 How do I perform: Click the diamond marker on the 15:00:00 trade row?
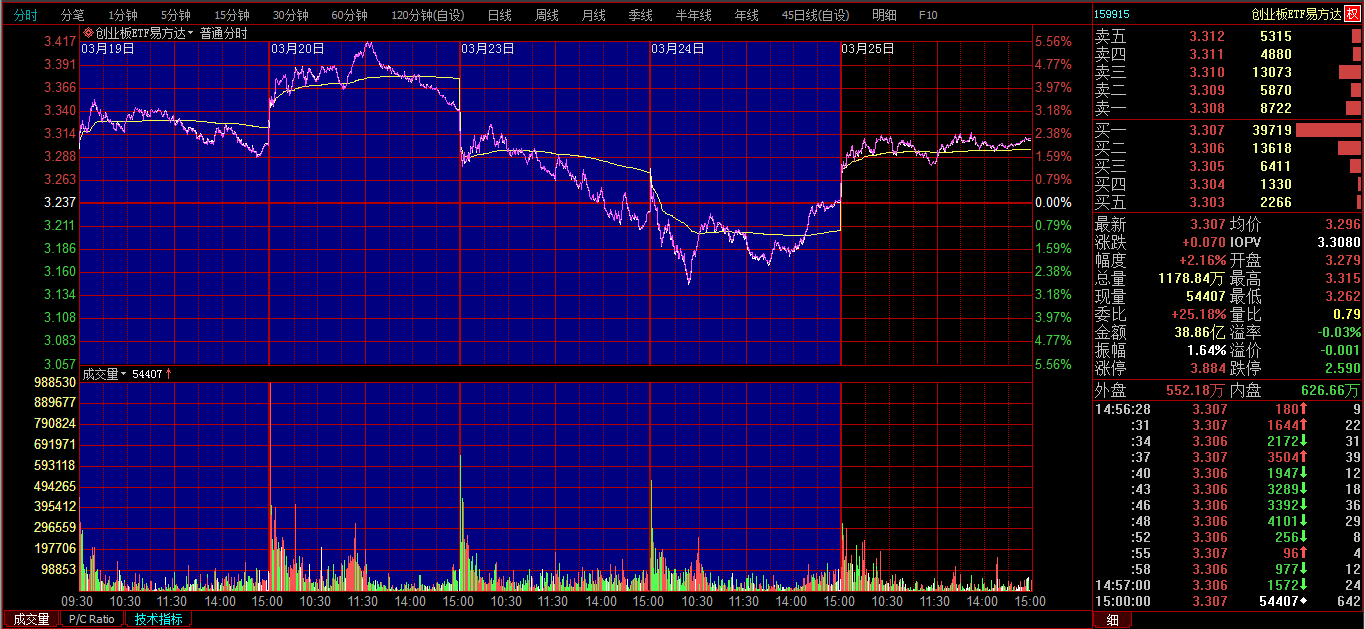pyautogui.click(x=1302, y=601)
